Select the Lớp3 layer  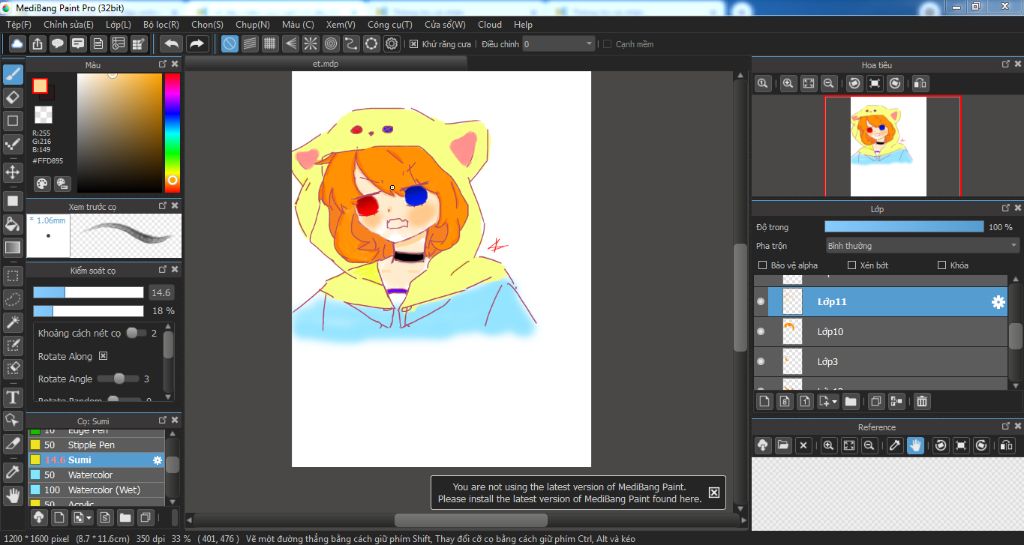pos(882,362)
